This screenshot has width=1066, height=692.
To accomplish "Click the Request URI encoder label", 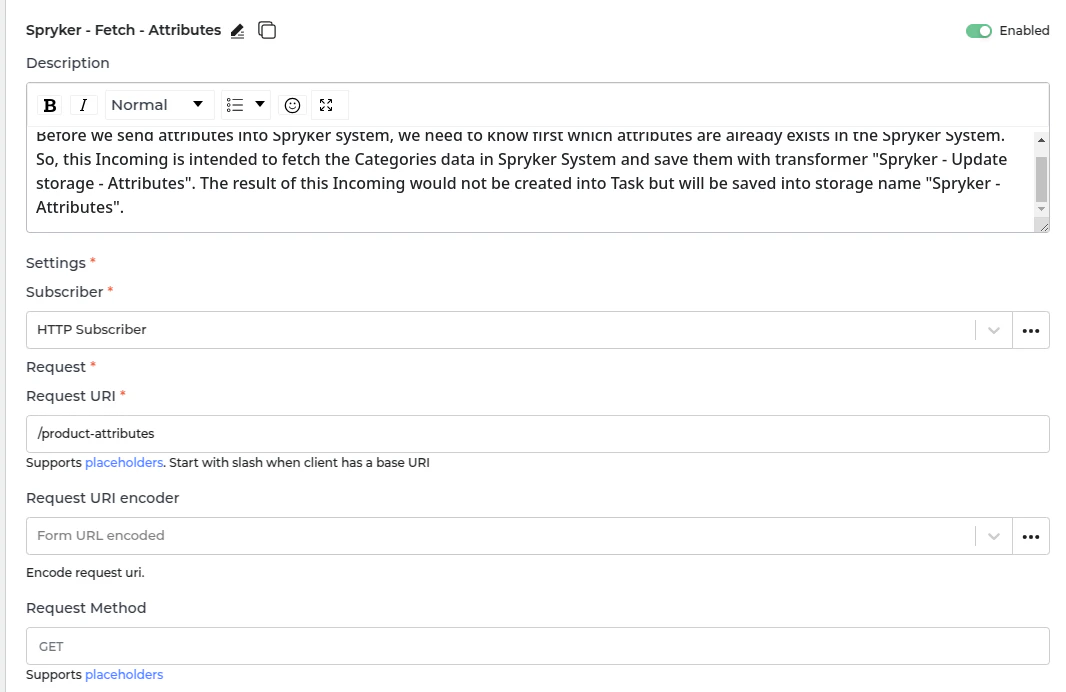I will (x=103, y=498).
